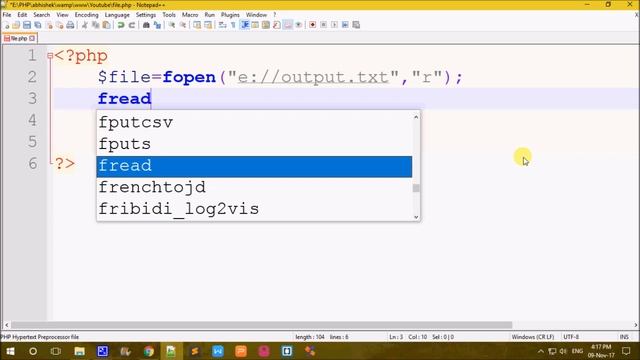The image size is (640, 360).
Task: Click line number 5 in the margin
Action: (x=32, y=142)
